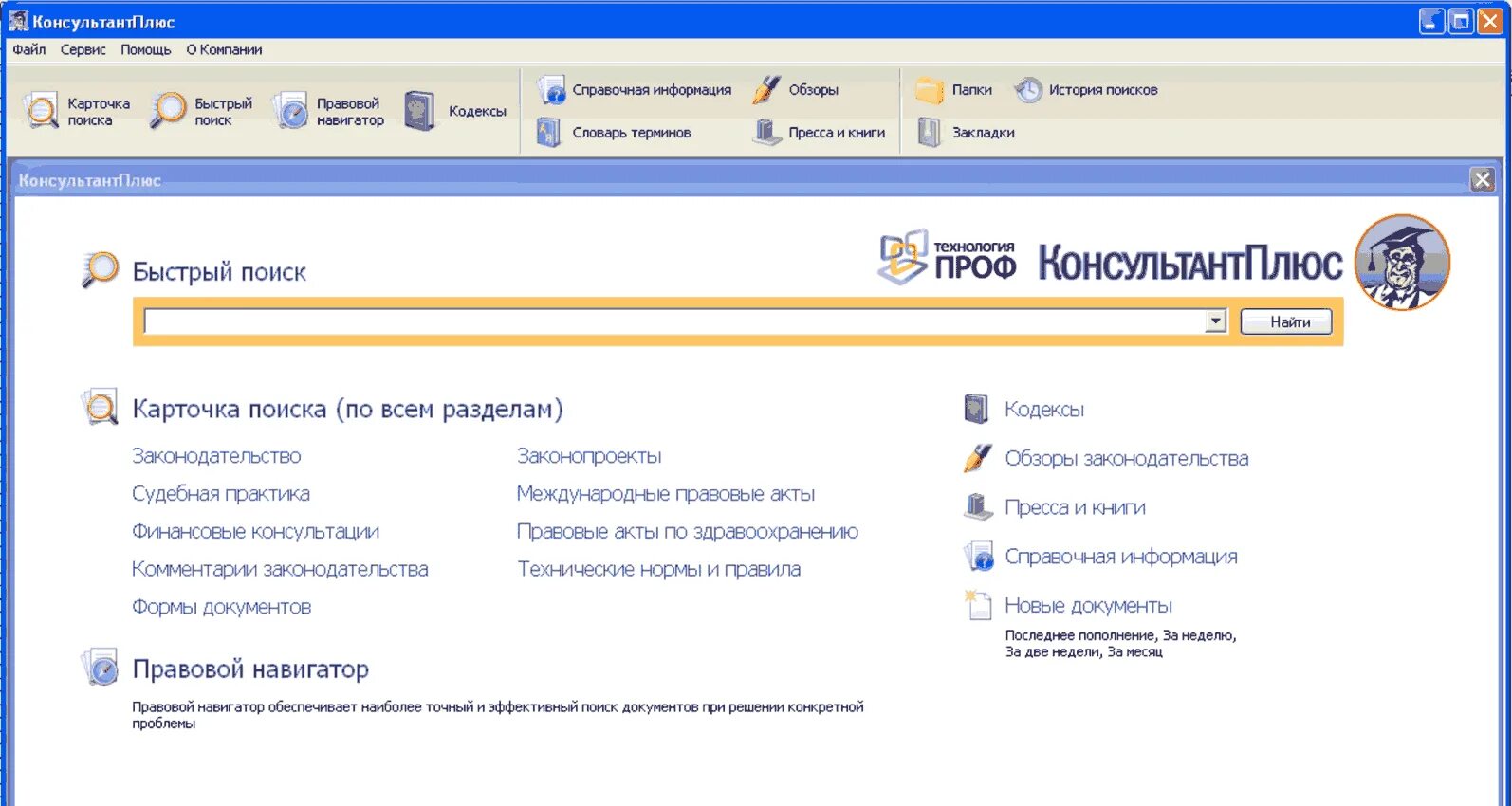Open Словарь терминов toolbar icon

[x=549, y=133]
